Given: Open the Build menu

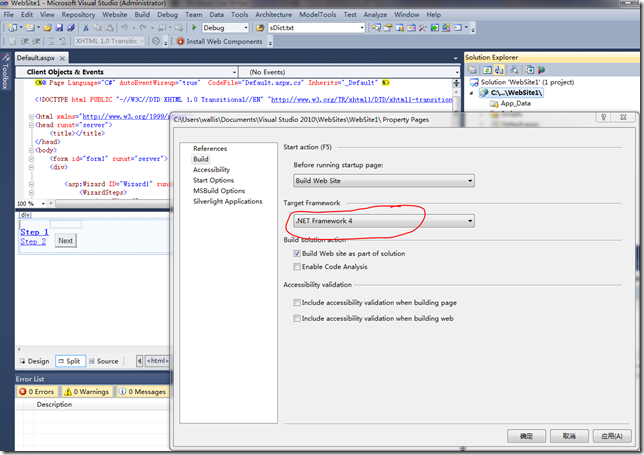Looking at the screenshot, I should pyautogui.click(x=142, y=14).
